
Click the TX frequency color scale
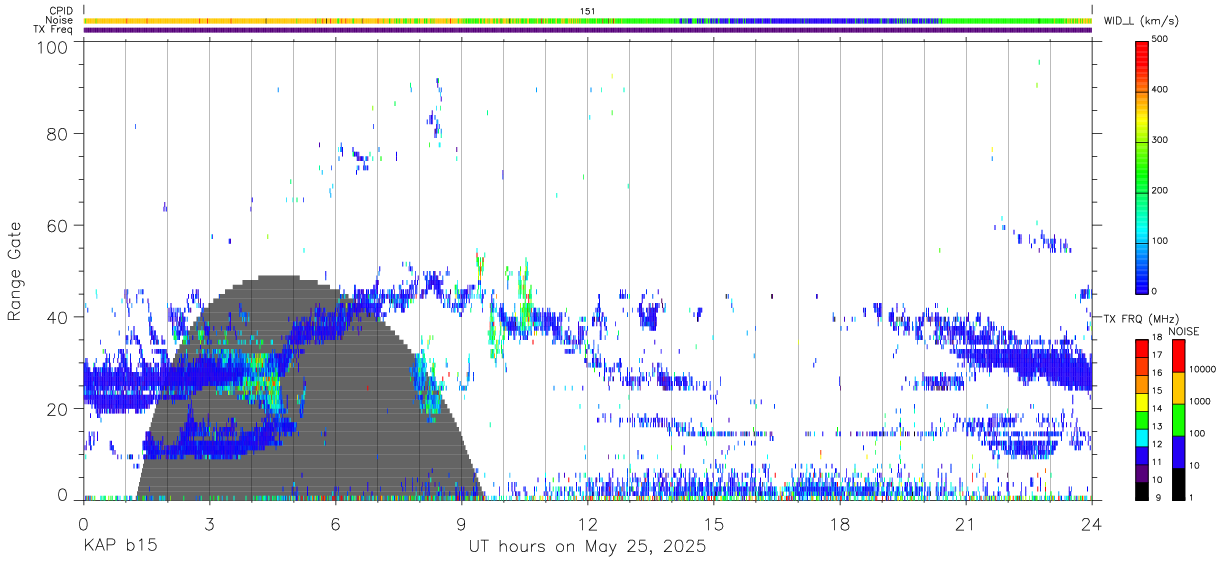1143,419
